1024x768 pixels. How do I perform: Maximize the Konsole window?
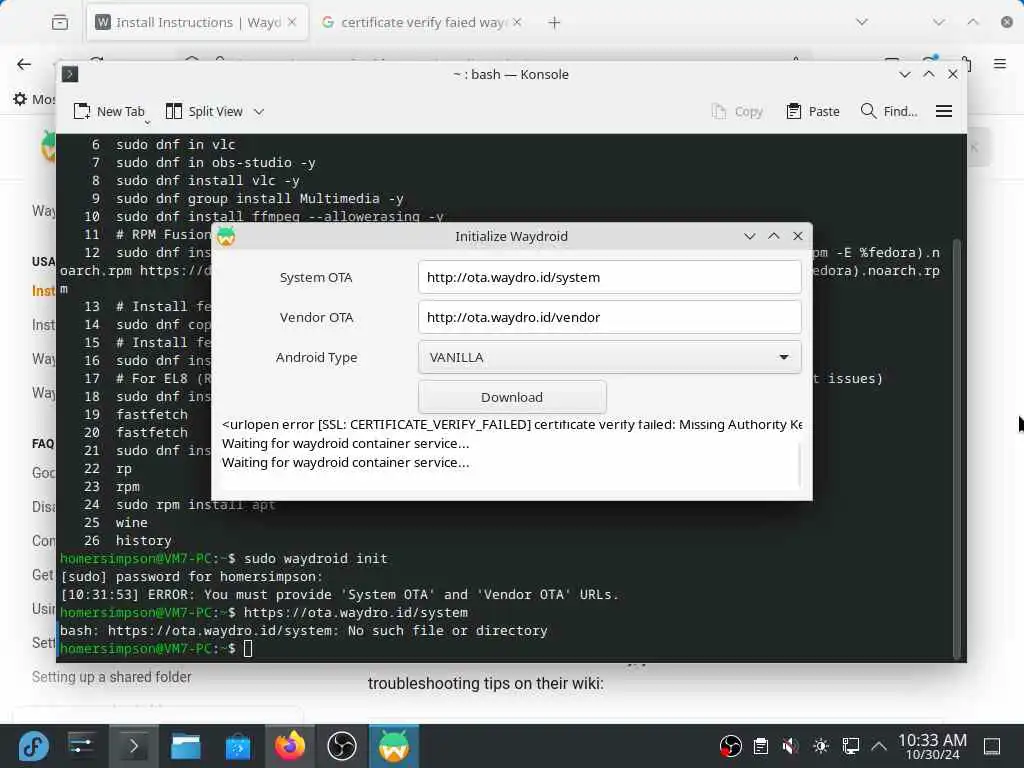(929, 74)
